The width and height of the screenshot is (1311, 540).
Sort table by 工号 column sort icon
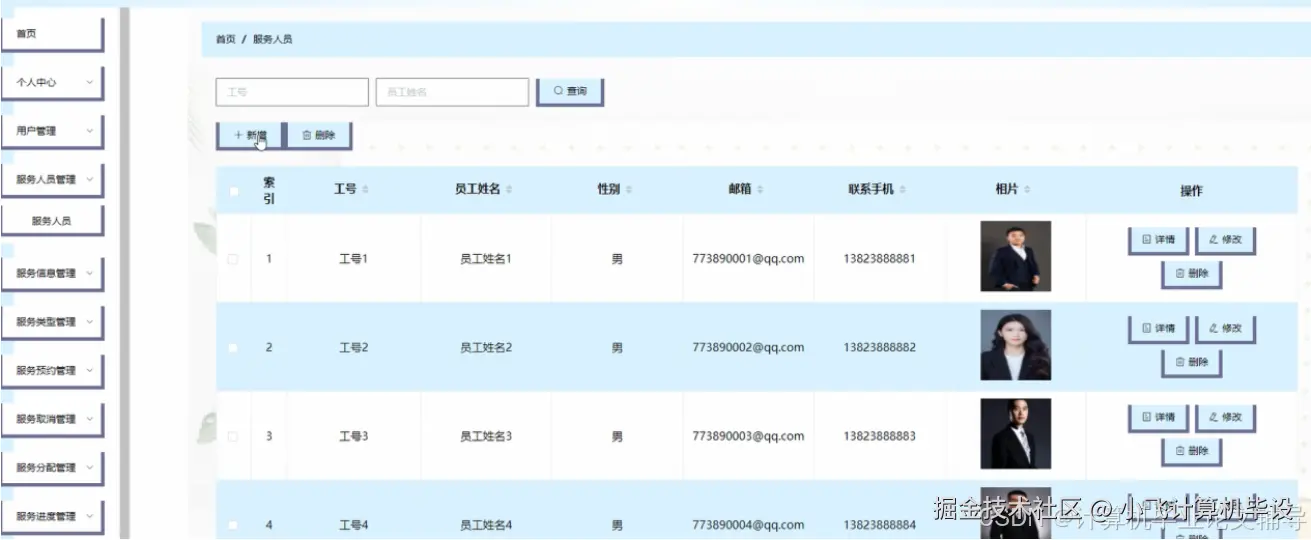click(x=365, y=190)
